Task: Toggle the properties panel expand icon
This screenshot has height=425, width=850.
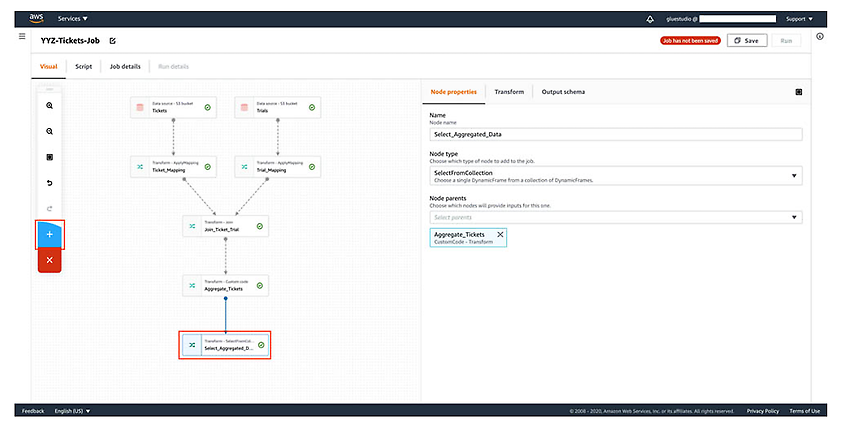Action: (799, 92)
